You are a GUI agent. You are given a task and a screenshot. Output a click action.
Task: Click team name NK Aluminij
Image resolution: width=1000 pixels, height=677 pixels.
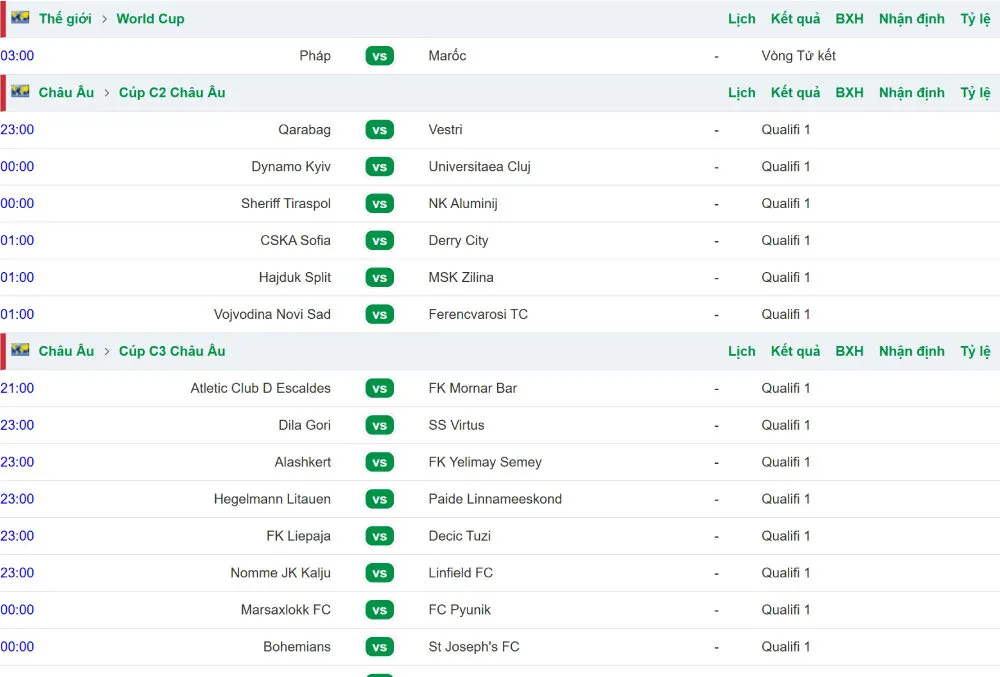[x=463, y=204]
